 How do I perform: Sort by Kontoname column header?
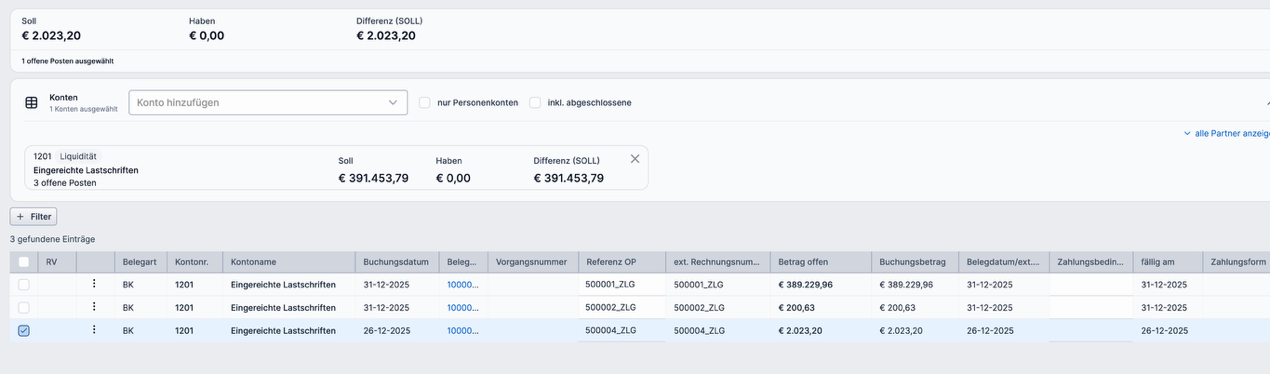point(289,262)
